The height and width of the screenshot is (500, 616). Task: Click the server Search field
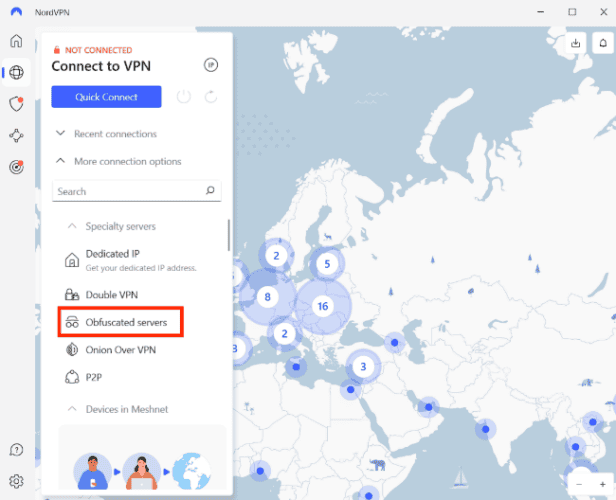(x=137, y=191)
